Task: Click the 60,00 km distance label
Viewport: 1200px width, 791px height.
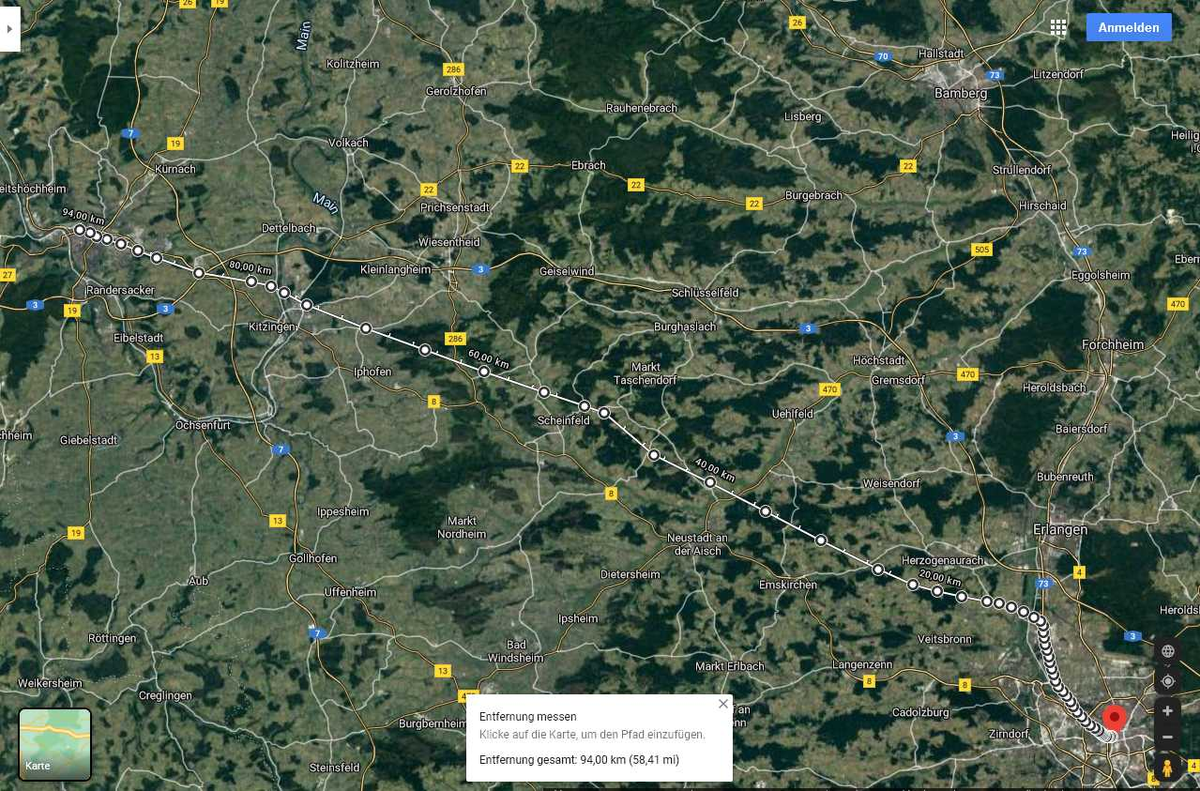Action: (487, 357)
